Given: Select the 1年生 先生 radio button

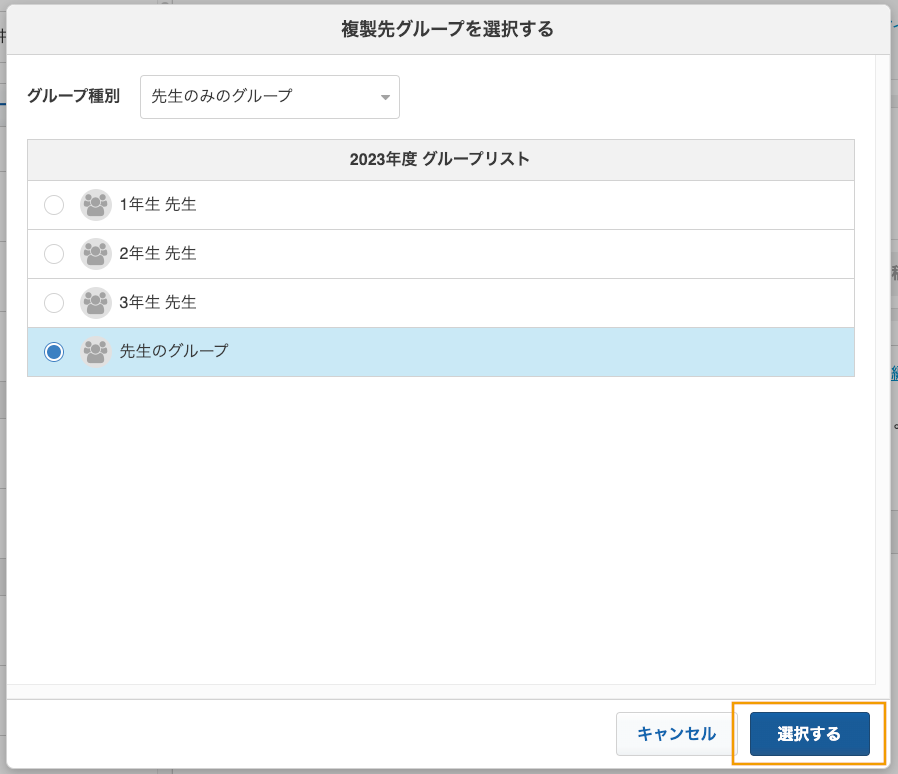Looking at the screenshot, I should click(54, 205).
